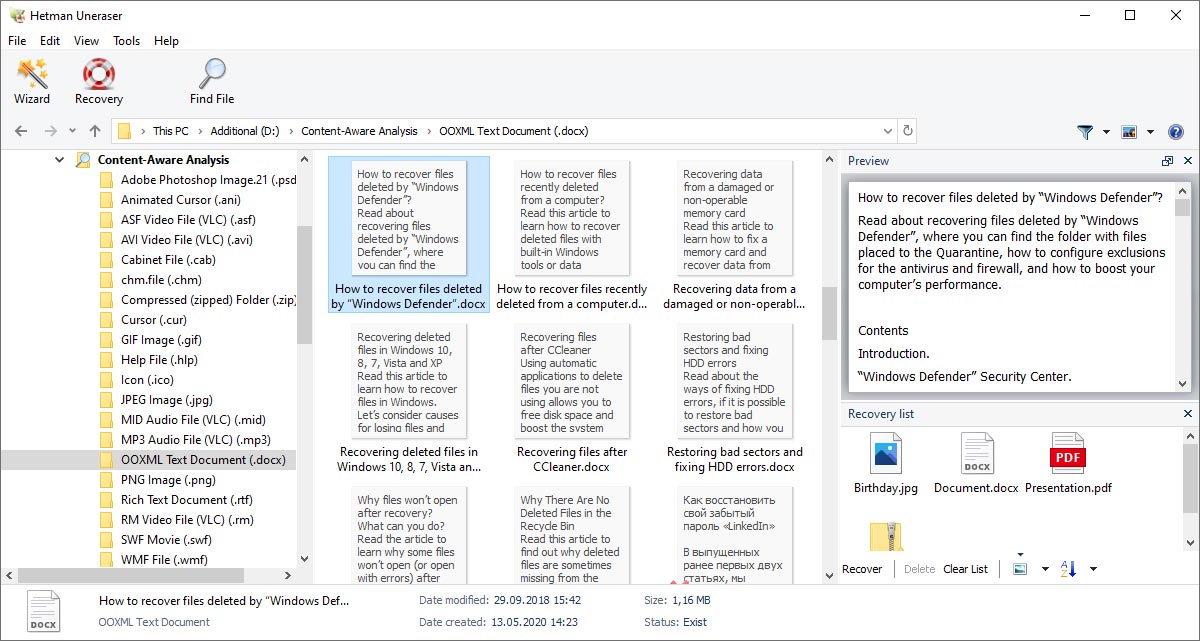Select the recently deleted from computer file
The image size is (1200, 641).
pyautogui.click(x=572, y=234)
